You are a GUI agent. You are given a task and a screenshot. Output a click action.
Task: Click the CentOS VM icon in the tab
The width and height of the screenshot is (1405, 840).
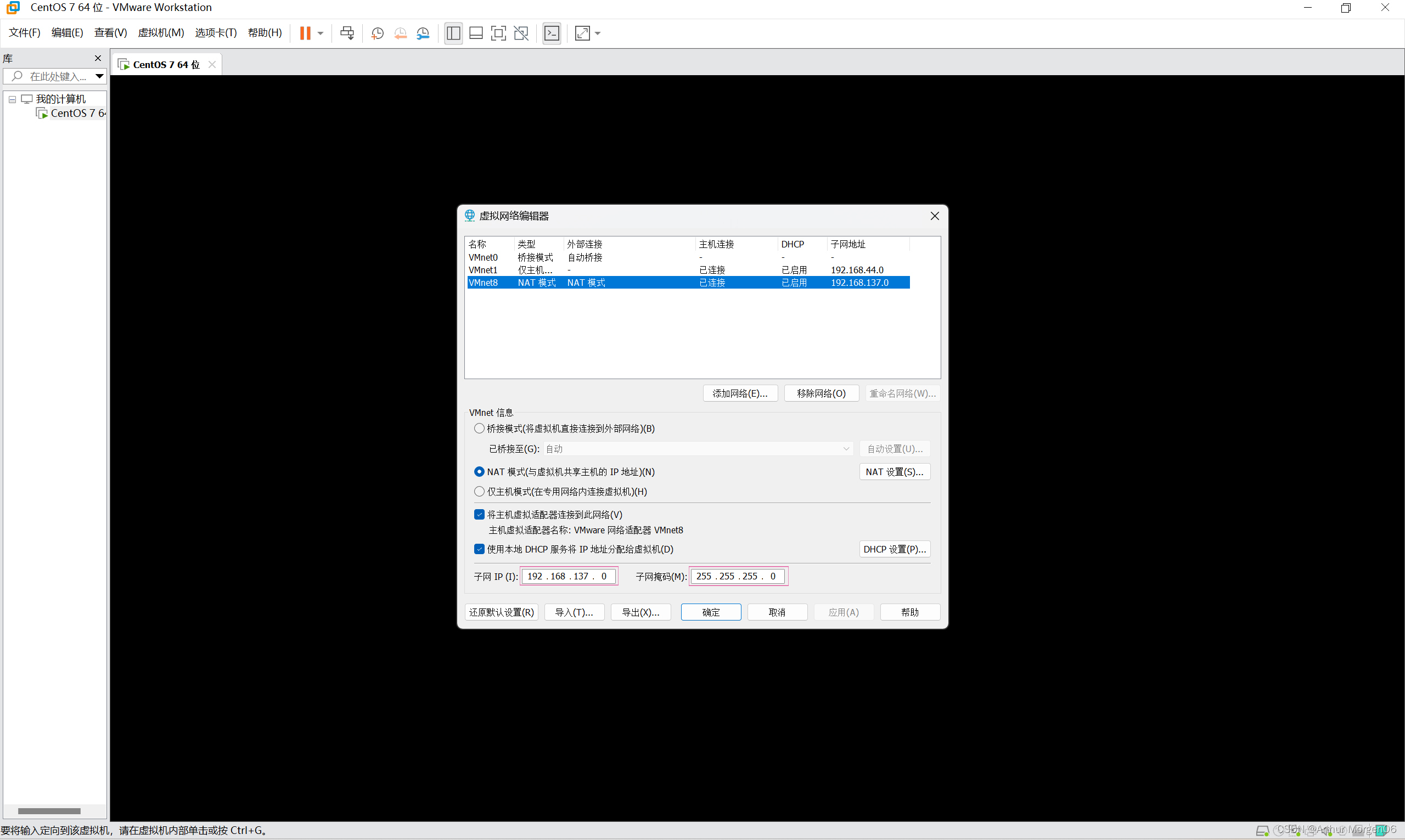[123, 65]
